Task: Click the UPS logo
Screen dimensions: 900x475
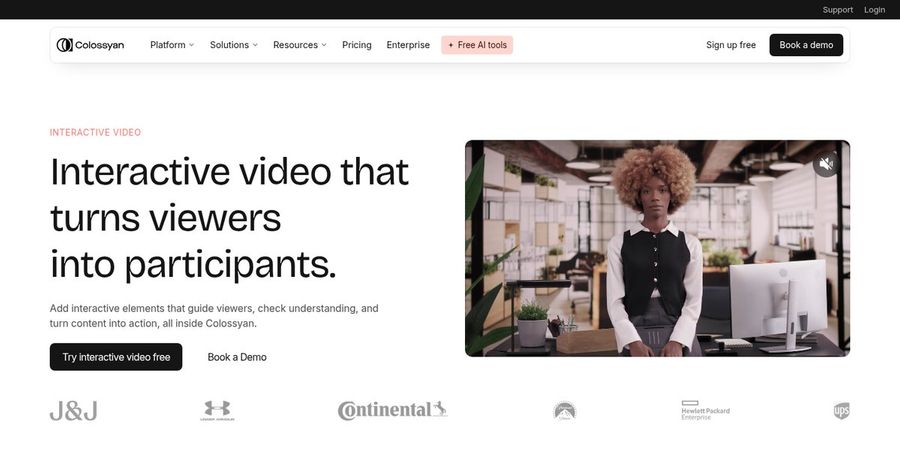Action: click(x=841, y=411)
